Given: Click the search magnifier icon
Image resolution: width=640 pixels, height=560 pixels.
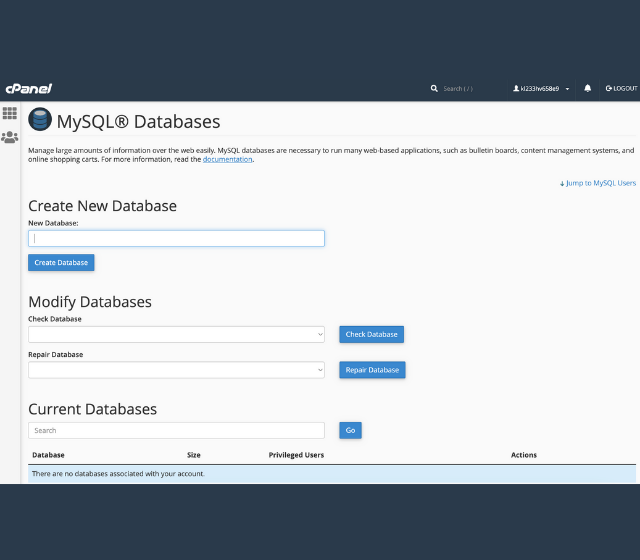Looking at the screenshot, I should click(434, 89).
